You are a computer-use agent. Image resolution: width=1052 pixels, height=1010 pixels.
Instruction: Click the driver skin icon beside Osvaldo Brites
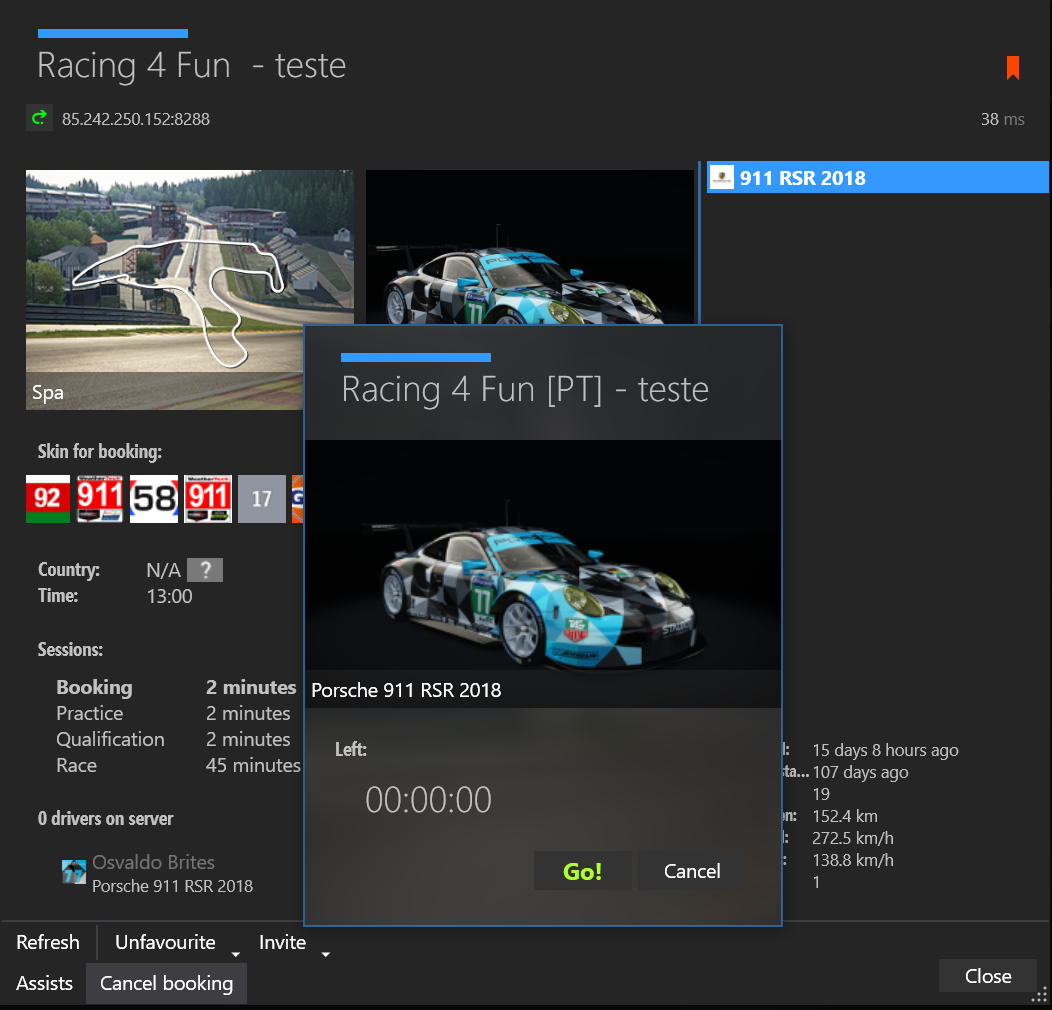pyautogui.click(x=74, y=872)
